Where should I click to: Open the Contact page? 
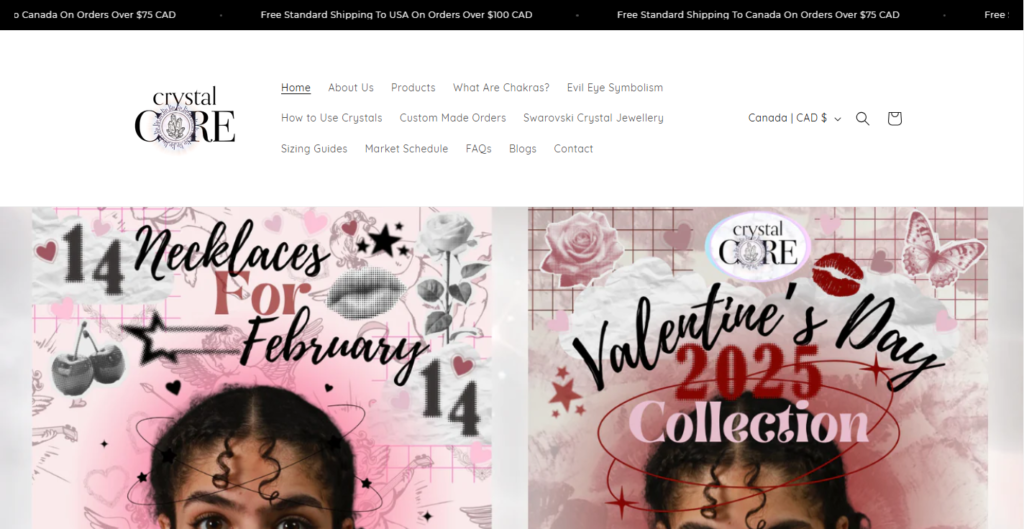point(573,149)
